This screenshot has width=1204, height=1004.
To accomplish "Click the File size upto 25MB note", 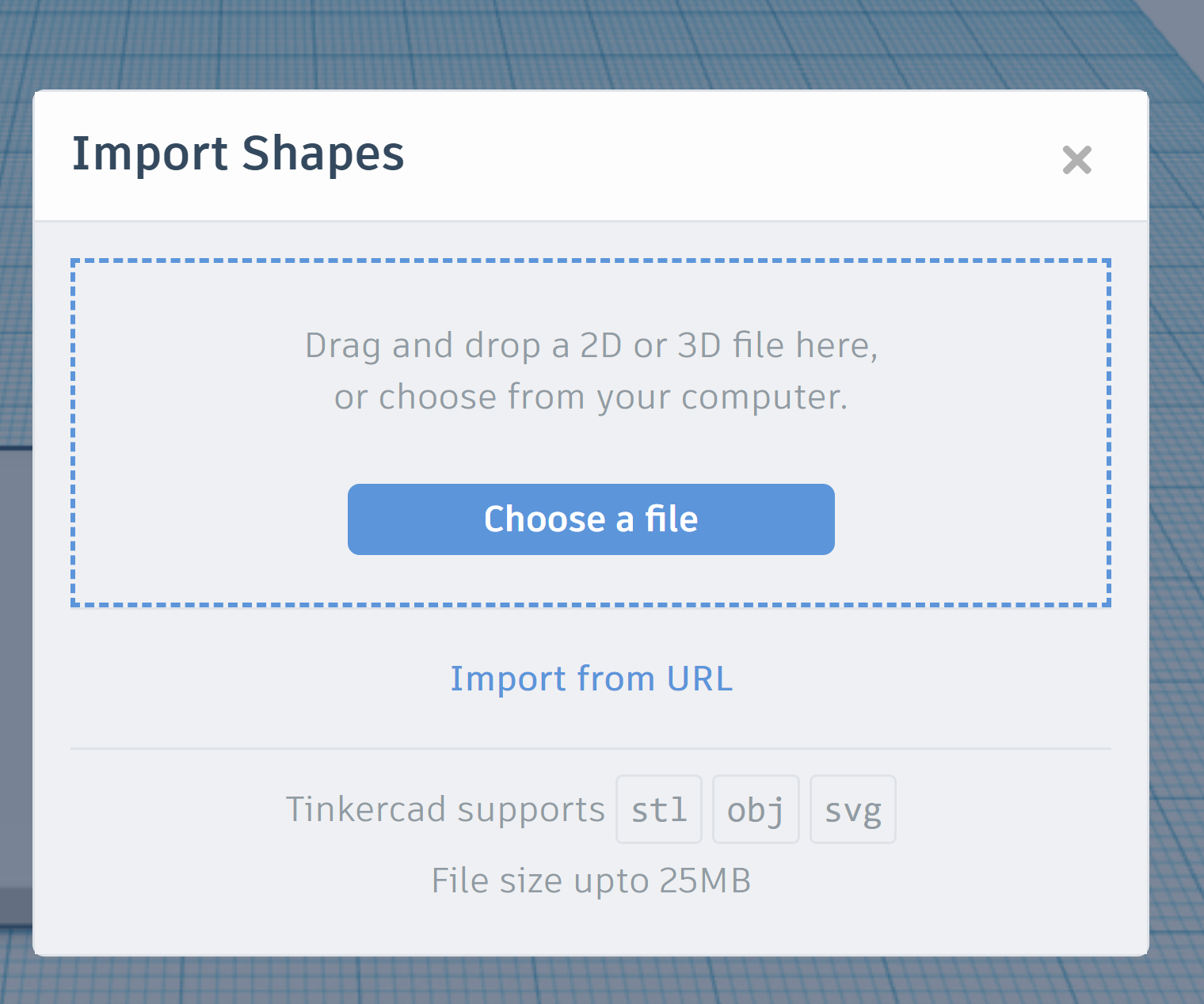I will tap(591, 880).
